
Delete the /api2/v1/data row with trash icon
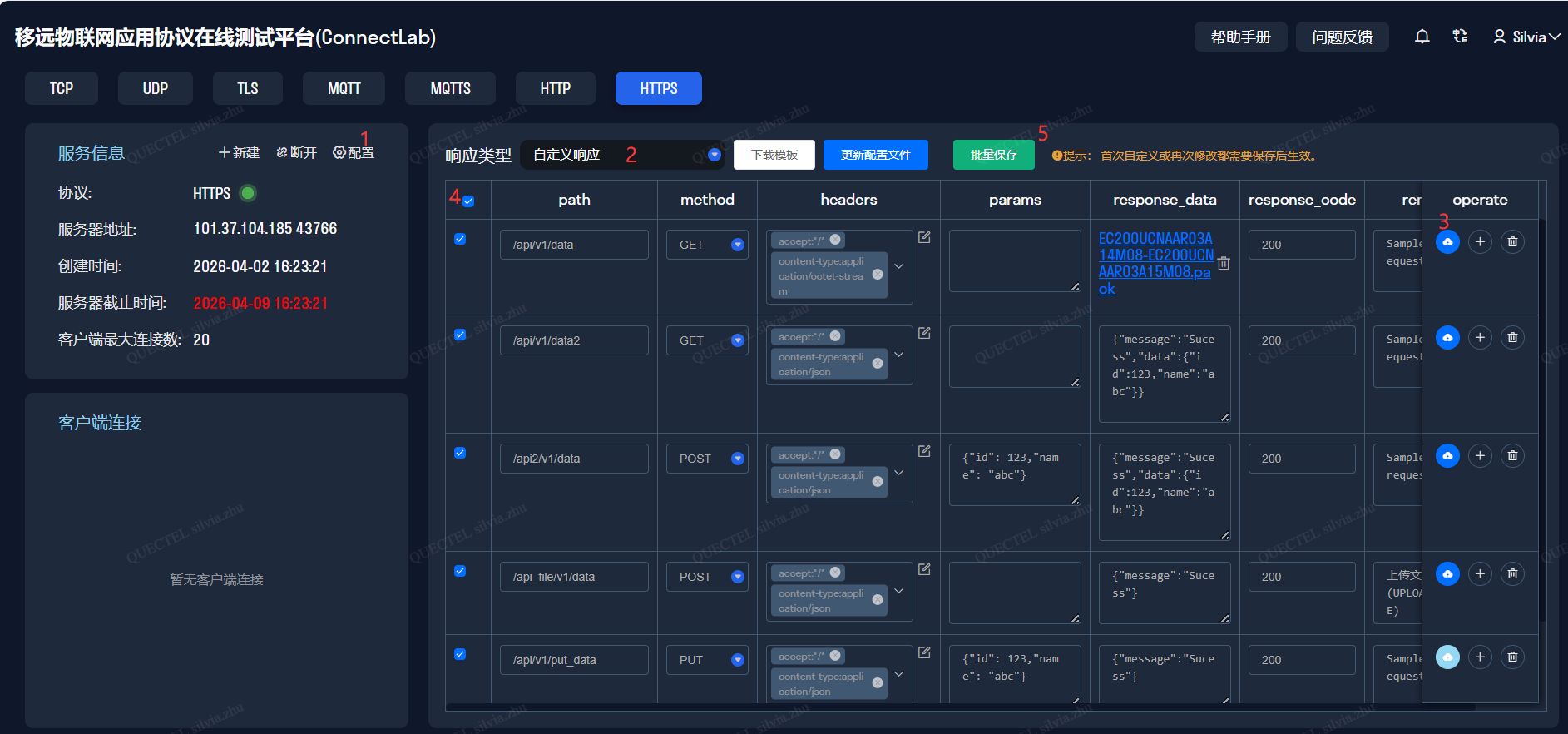1512,456
